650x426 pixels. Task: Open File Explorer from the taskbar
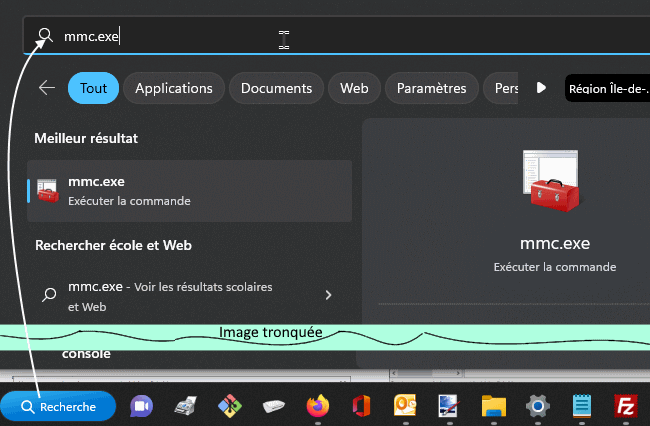click(x=493, y=406)
